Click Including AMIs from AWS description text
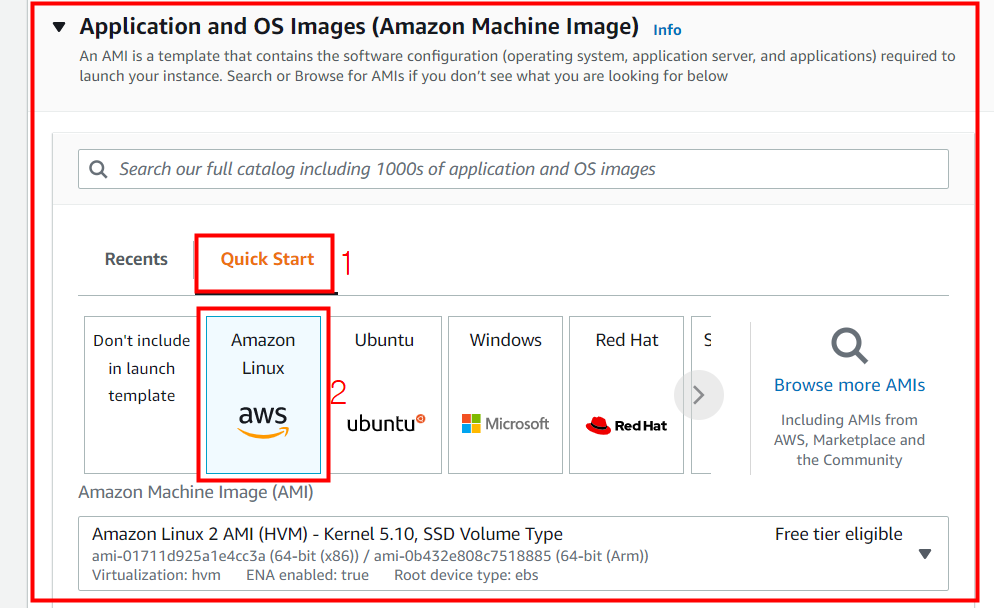The image size is (994, 608). 849,440
